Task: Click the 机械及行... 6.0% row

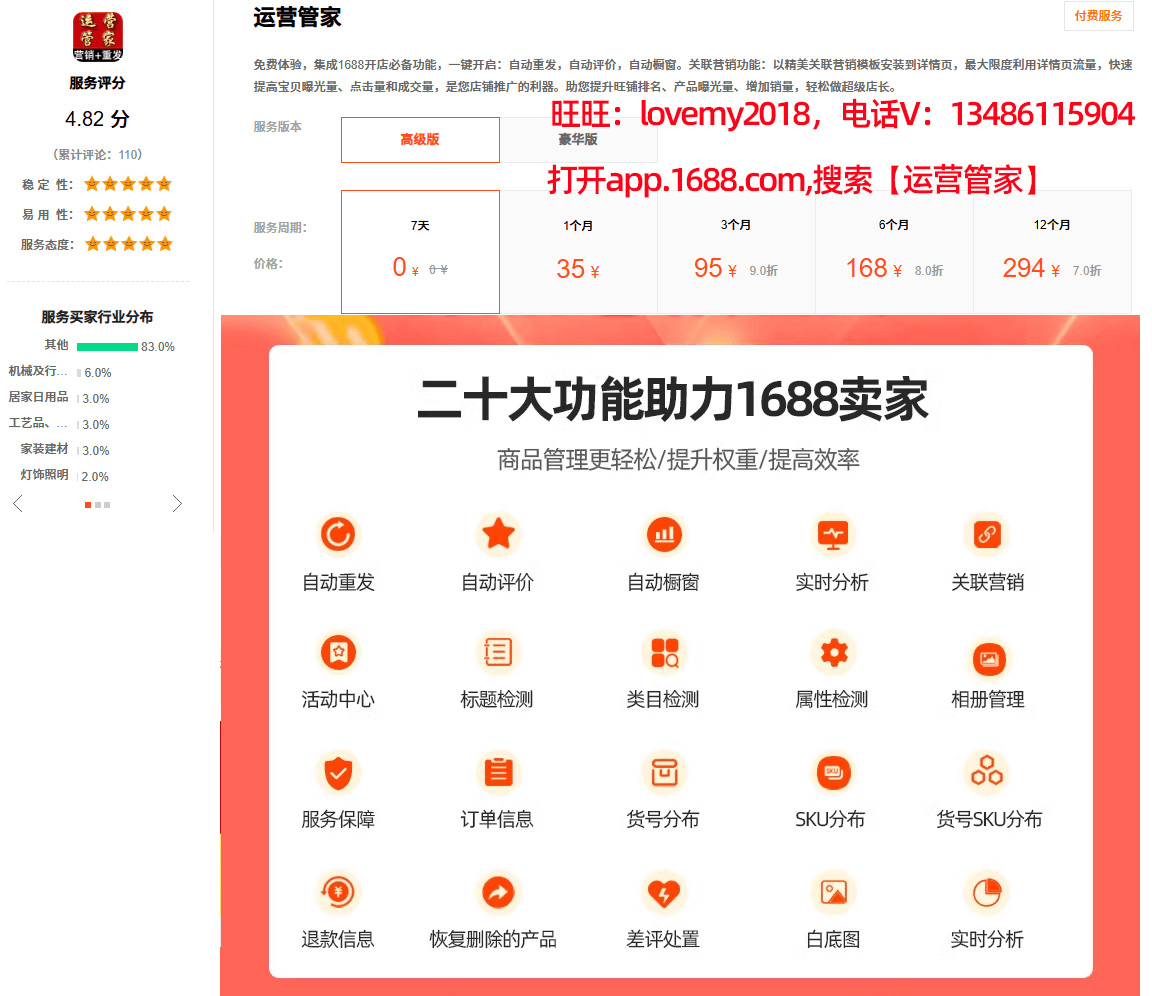Action: click(60, 372)
